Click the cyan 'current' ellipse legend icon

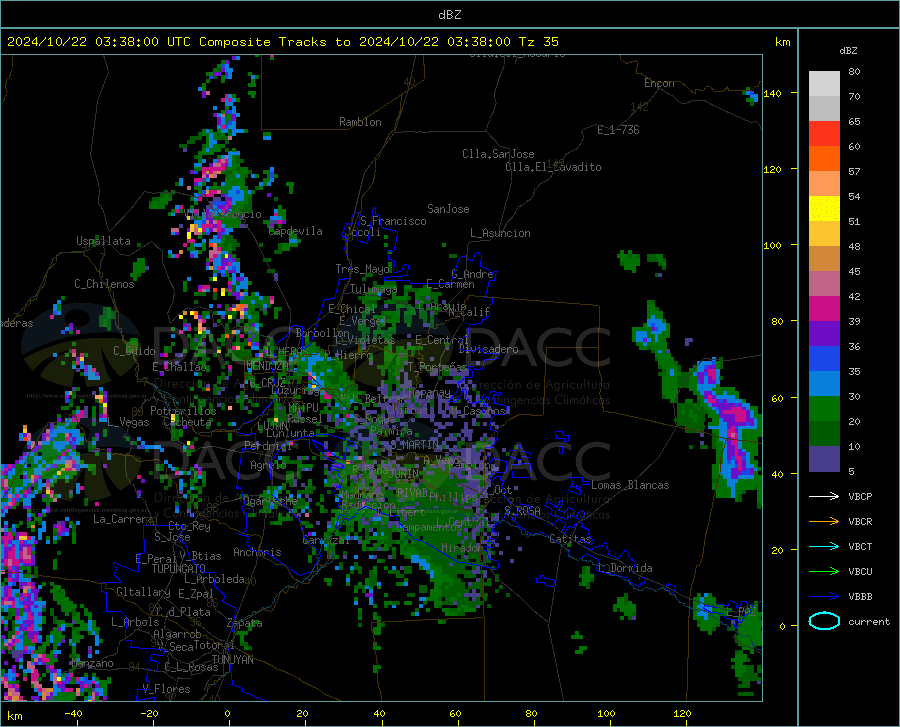(x=824, y=621)
